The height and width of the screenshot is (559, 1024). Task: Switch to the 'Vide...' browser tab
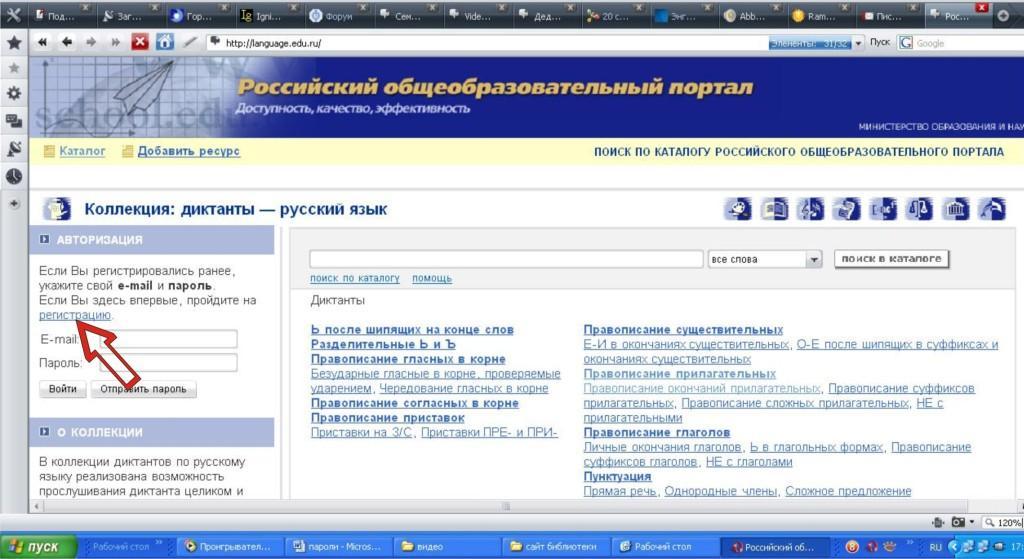point(475,16)
